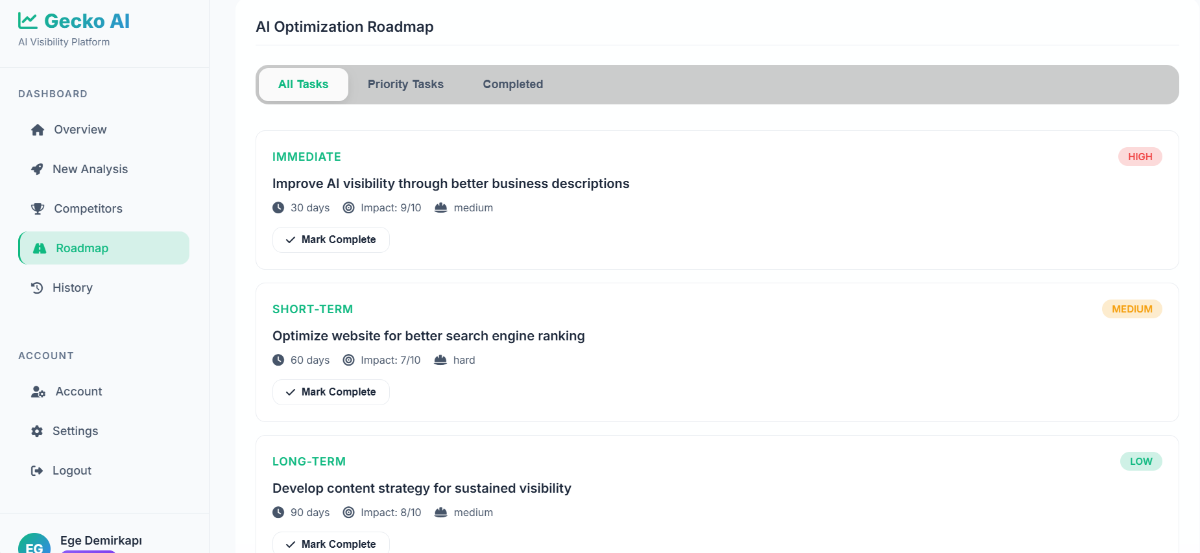Click the Overview home icon
Screen dimensions: 1200x553
pos(38,130)
